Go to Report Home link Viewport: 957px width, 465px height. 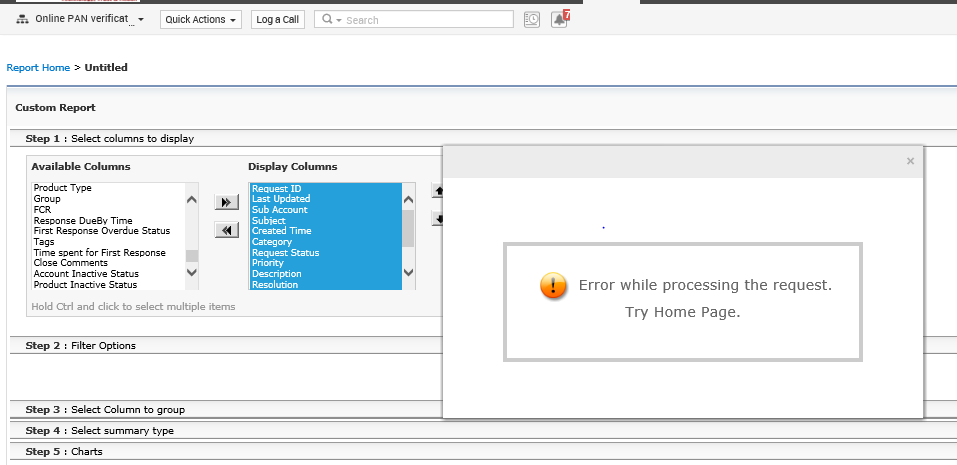(38, 68)
